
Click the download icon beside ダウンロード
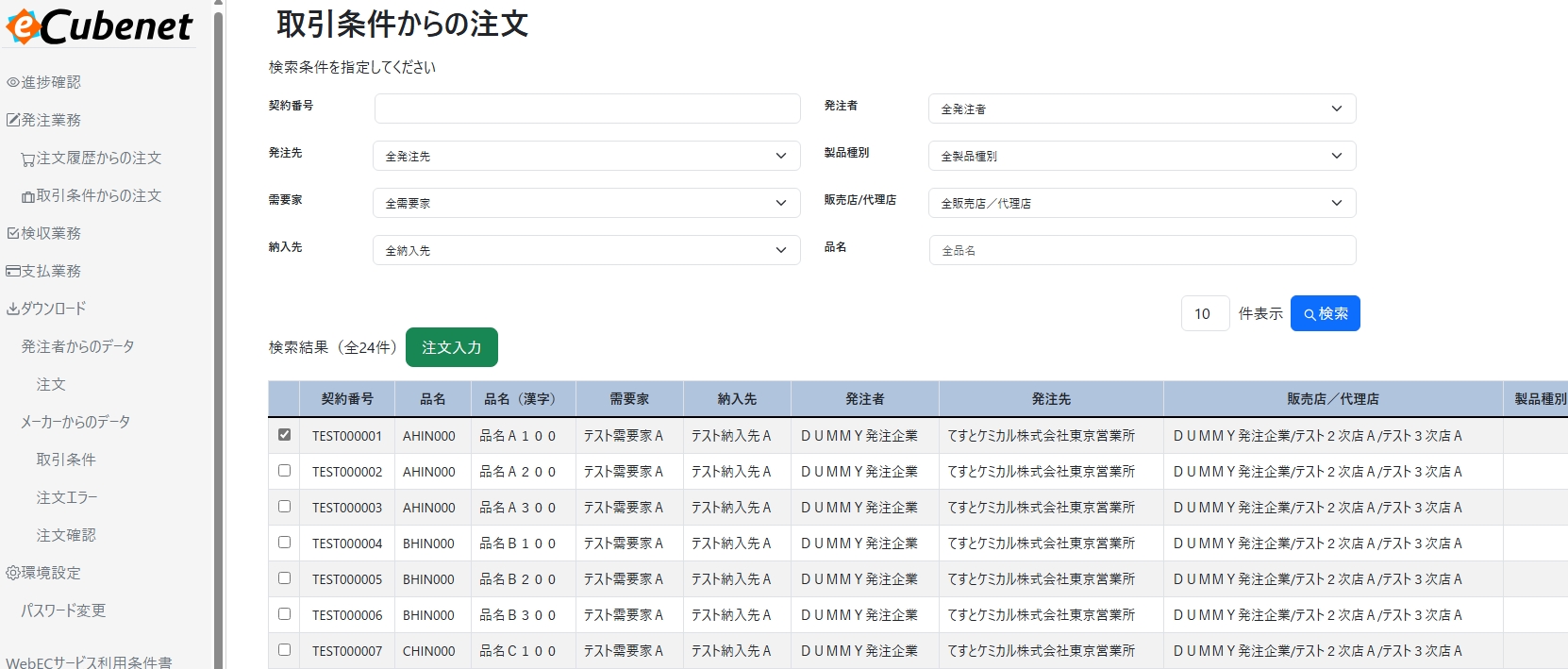(x=13, y=309)
